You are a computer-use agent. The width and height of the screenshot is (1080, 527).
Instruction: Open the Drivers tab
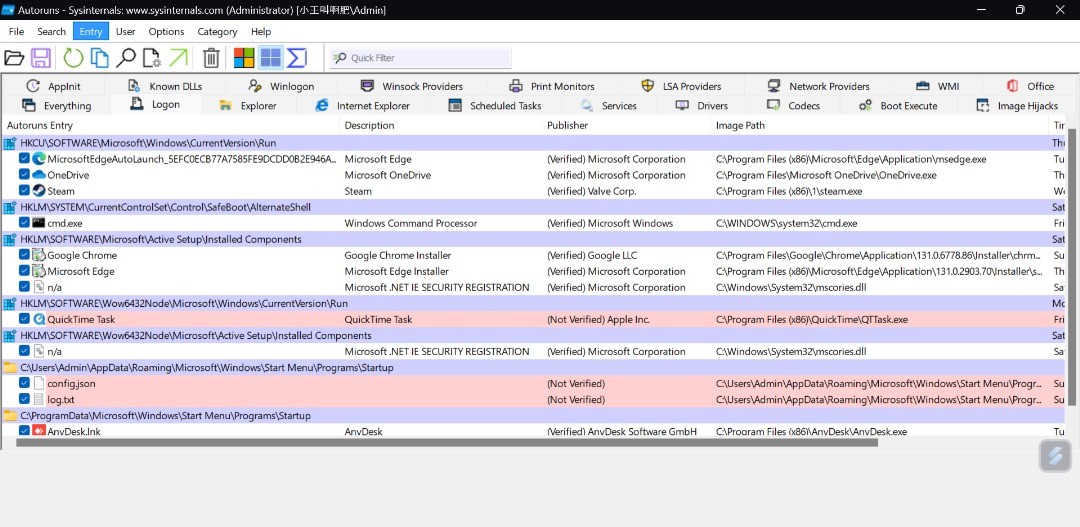[x=703, y=105]
